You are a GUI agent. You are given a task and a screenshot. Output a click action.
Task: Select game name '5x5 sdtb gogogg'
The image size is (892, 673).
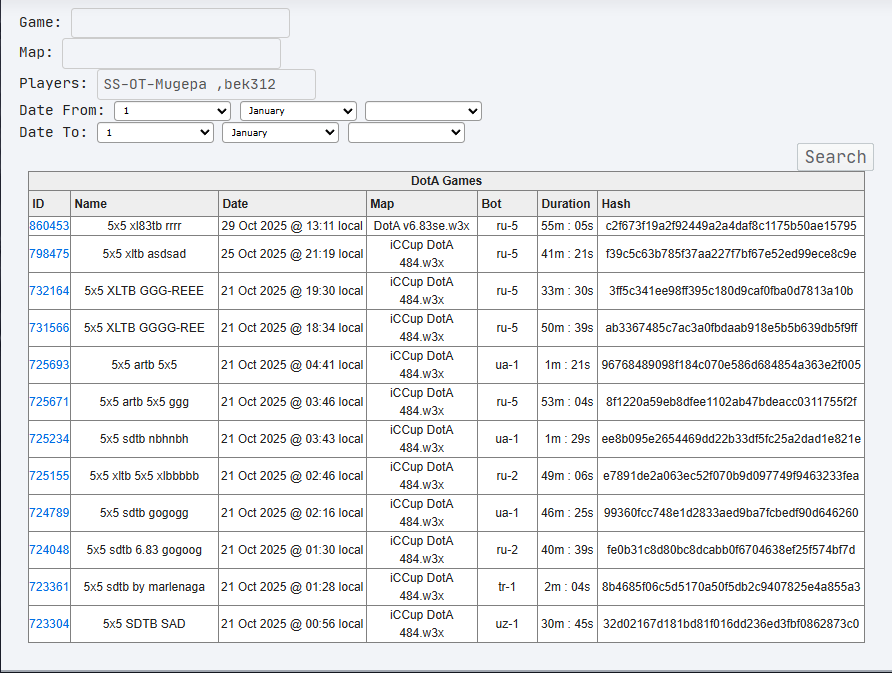tap(144, 513)
